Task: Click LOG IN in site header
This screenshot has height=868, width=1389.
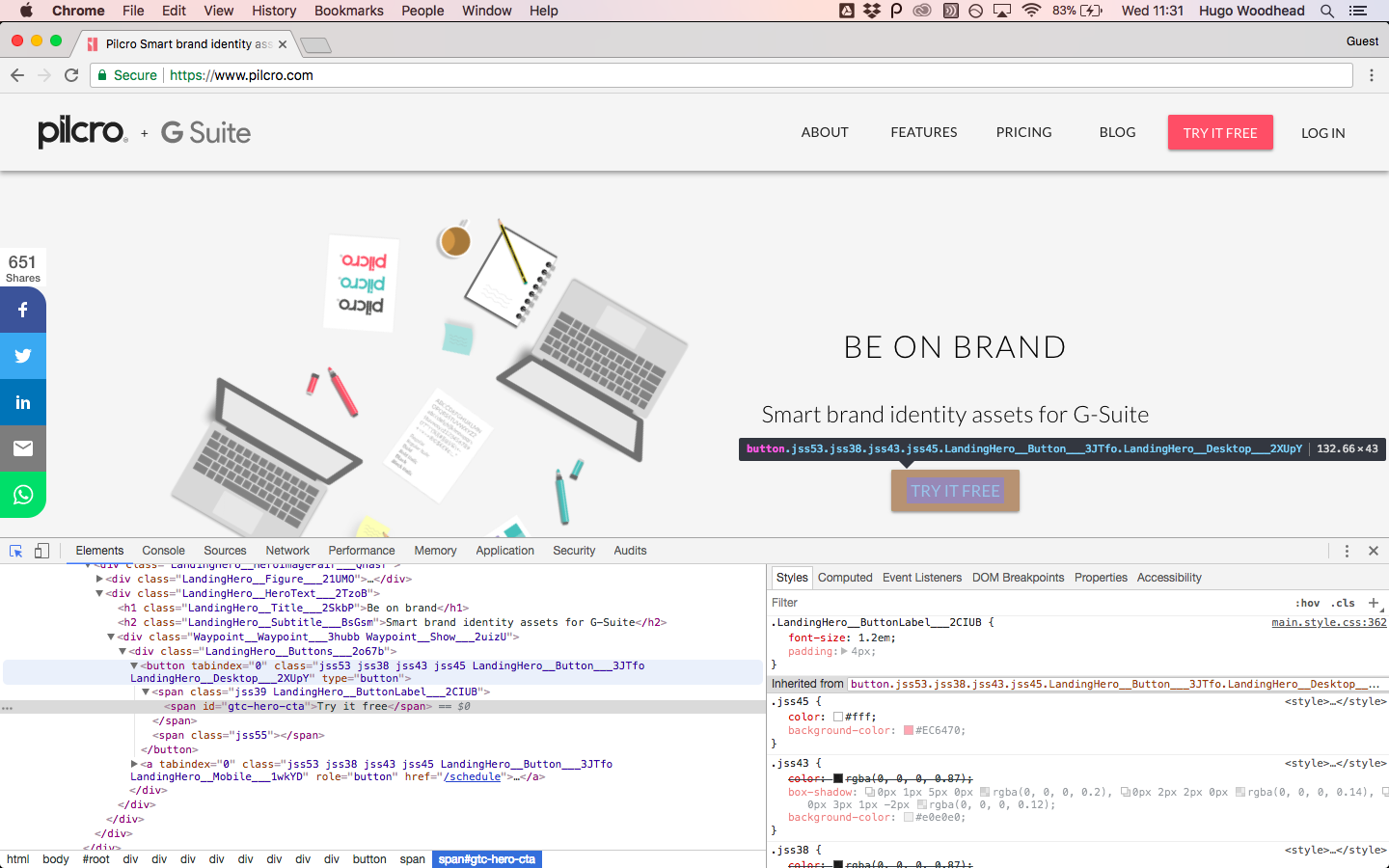Action: click(1322, 133)
